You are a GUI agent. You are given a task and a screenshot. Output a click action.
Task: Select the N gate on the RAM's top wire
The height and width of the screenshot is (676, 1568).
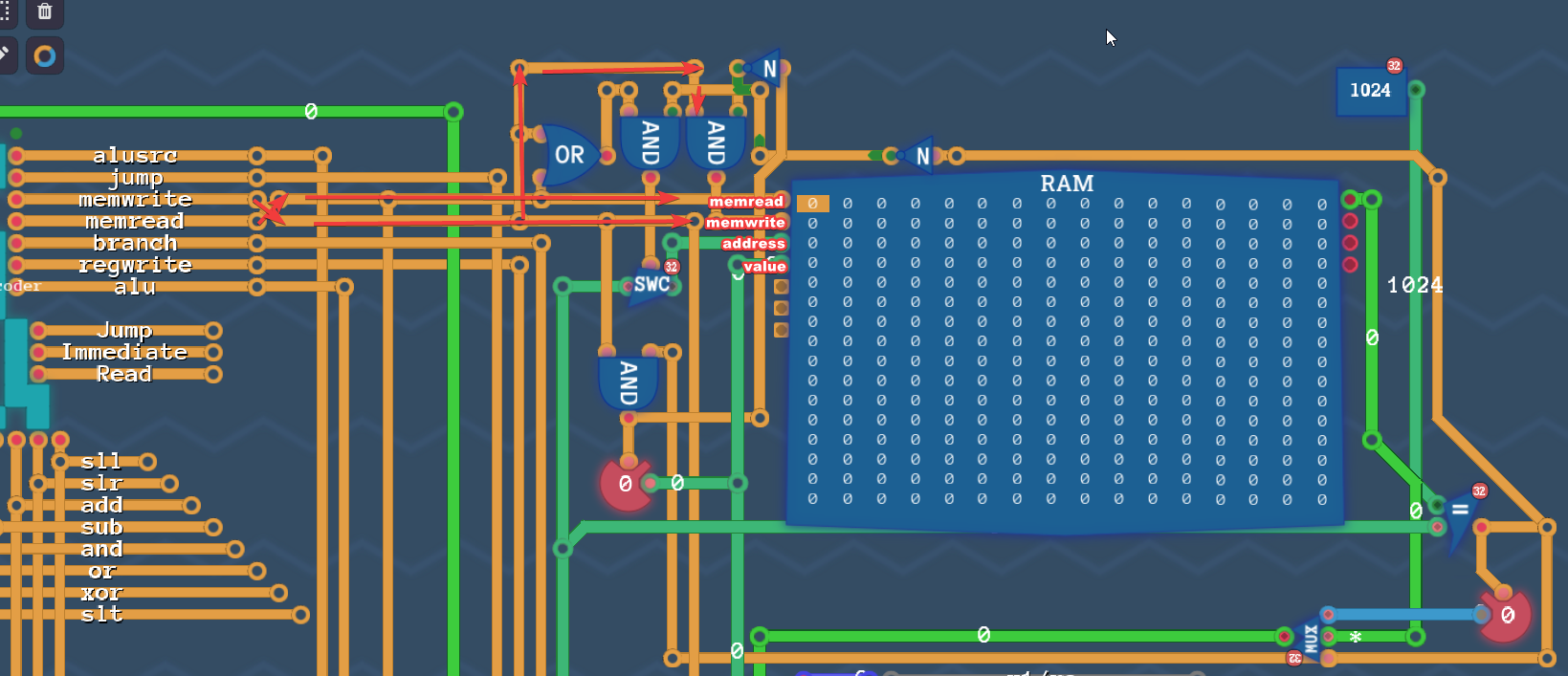click(920, 155)
